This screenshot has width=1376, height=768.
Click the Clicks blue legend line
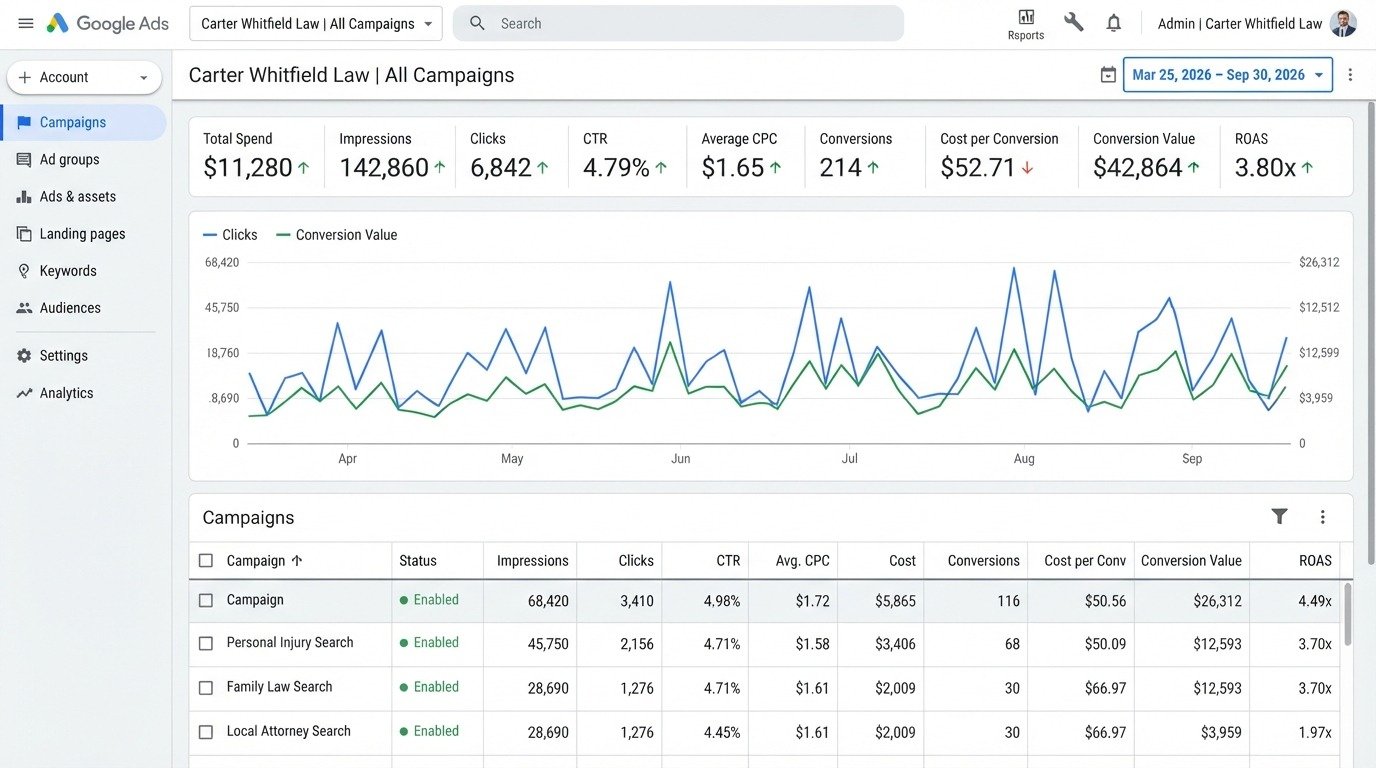point(210,235)
